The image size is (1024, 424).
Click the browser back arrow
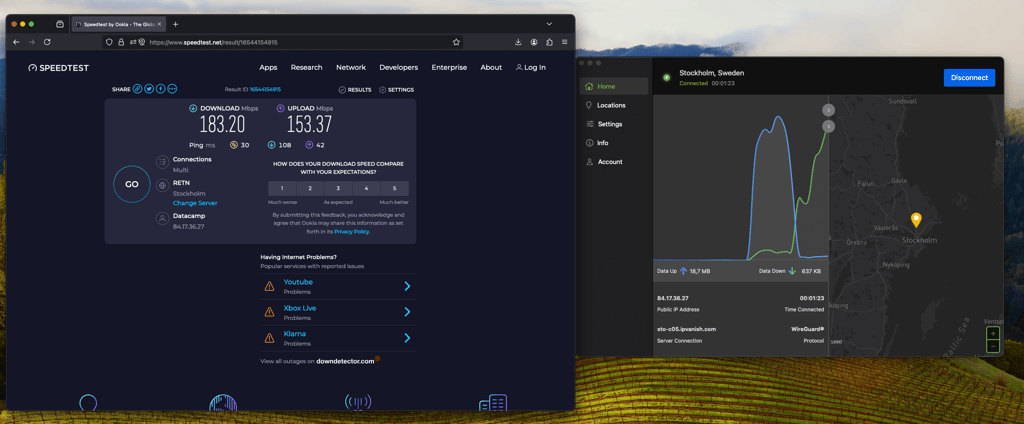tap(16, 42)
